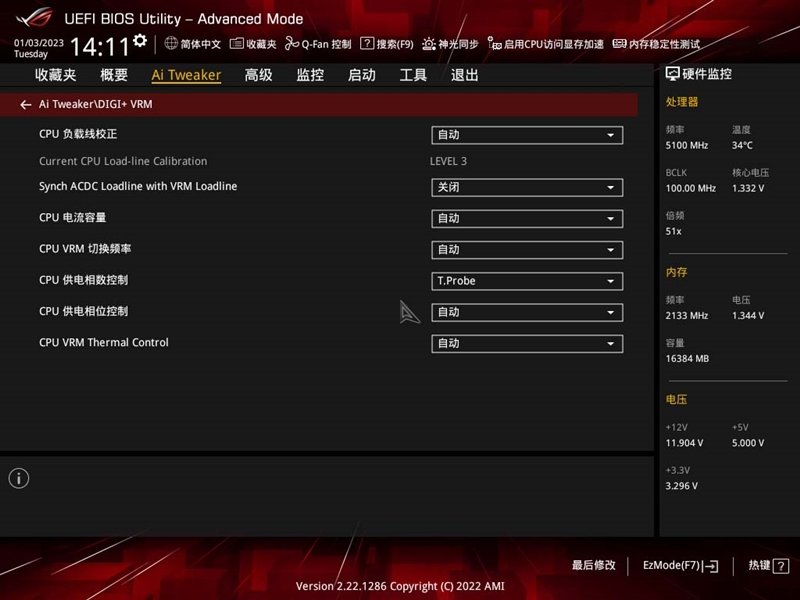Click the ROG logo in title bar
The height and width of the screenshot is (600, 800).
coord(34,18)
